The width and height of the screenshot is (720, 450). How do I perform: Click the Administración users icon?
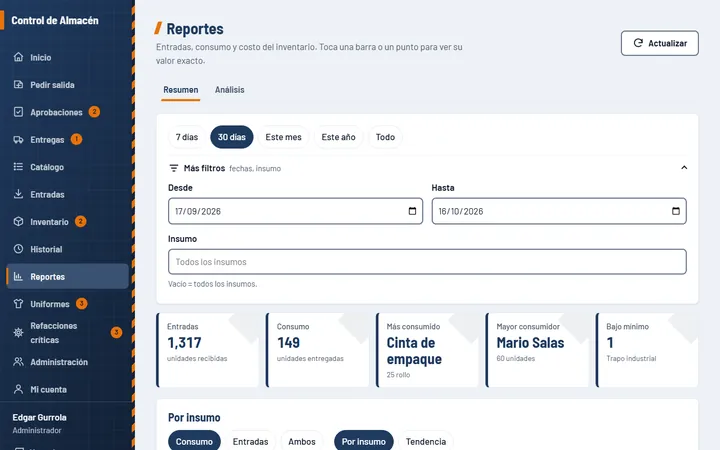pyautogui.click(x=18, y=362)
